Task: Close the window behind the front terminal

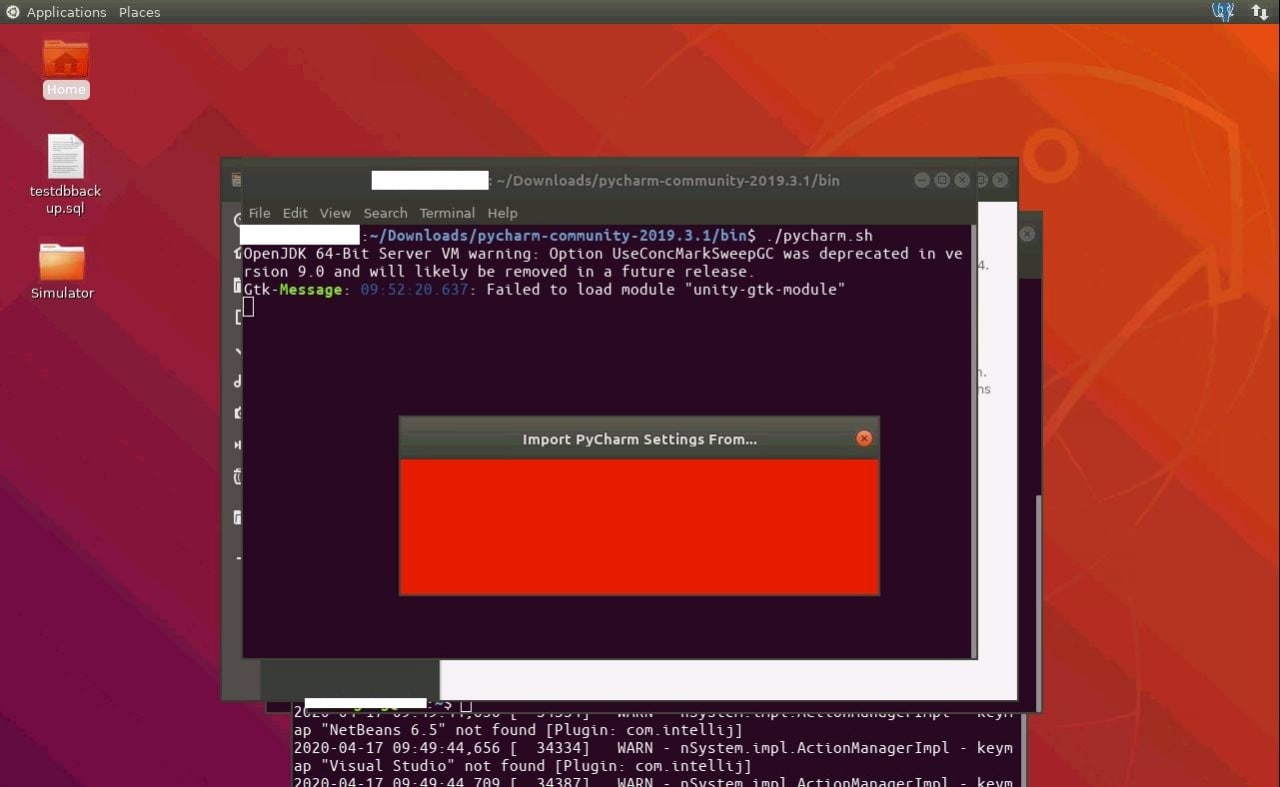Action: pos(1000,180)
